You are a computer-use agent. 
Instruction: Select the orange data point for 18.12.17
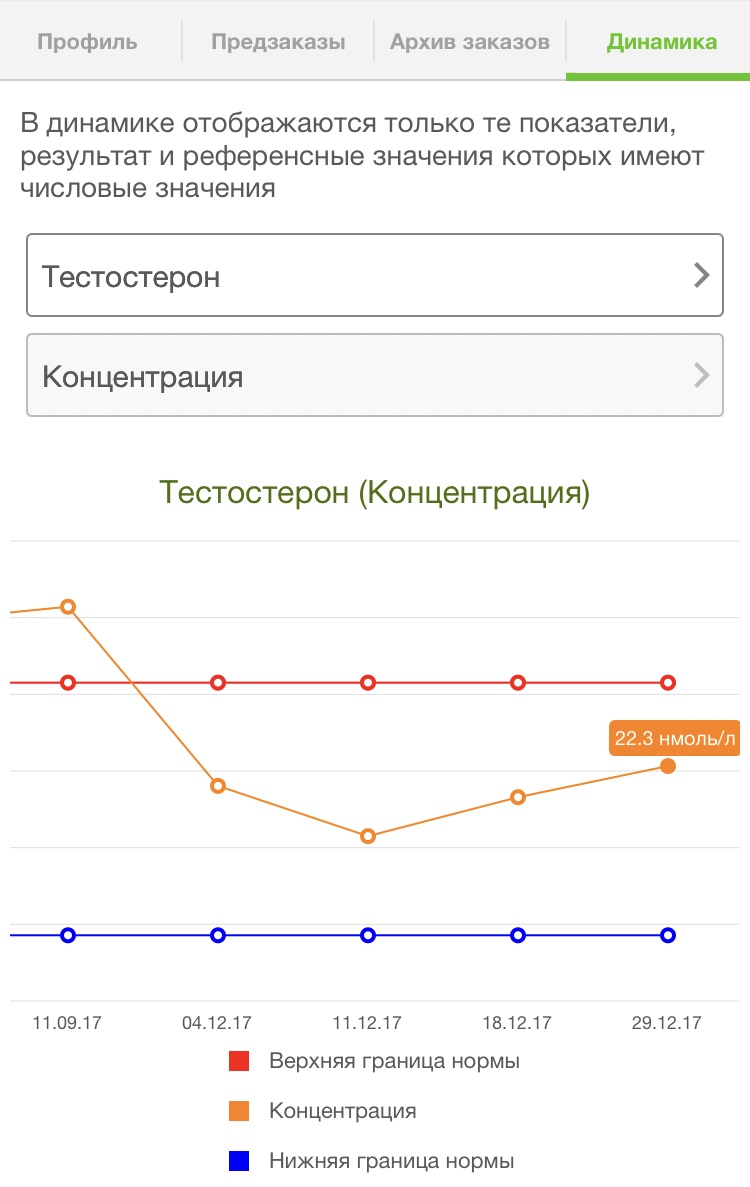[x=518, y=796]
